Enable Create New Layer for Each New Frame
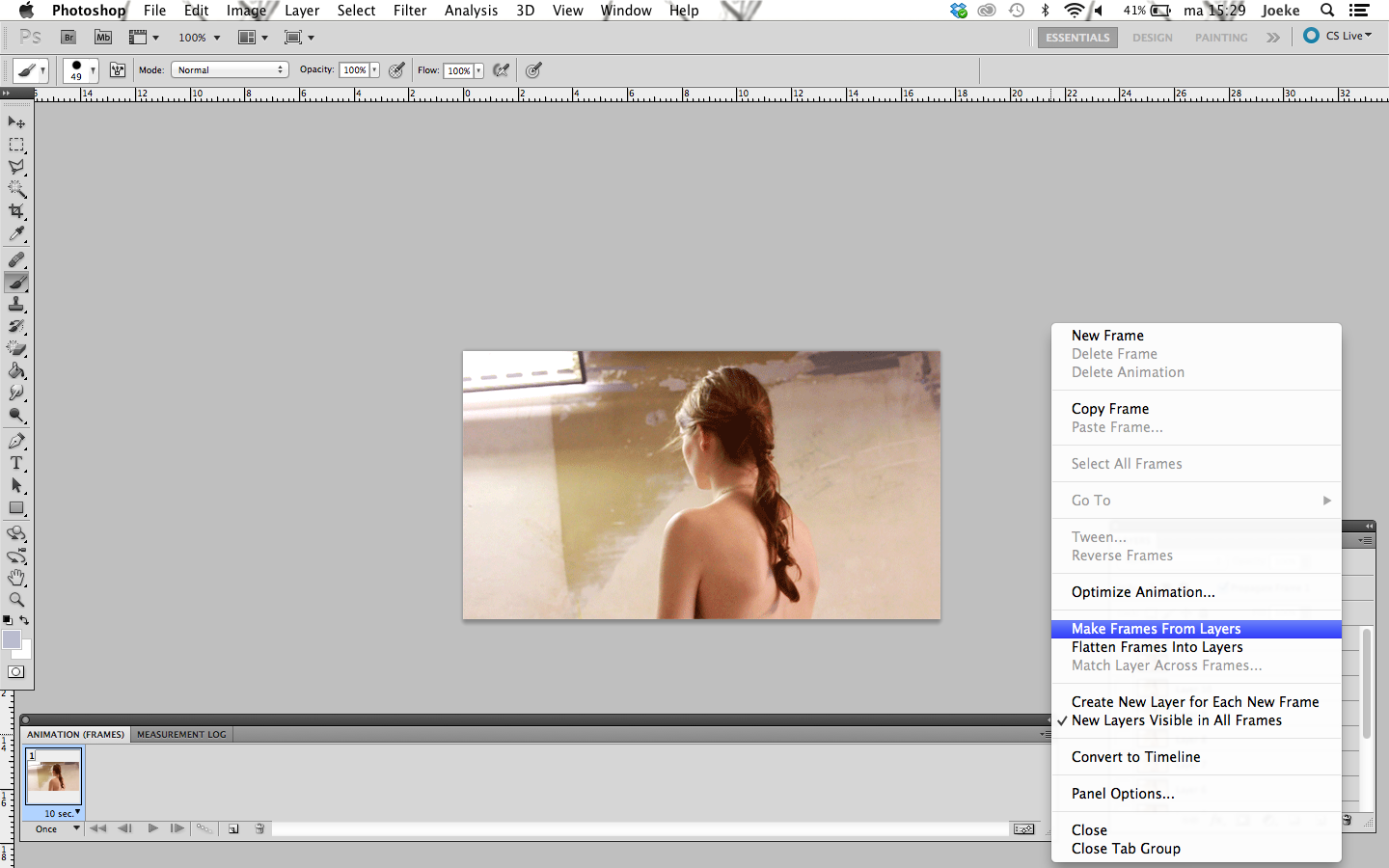Viewport: 1389px width, 868px height. coord(1195,702)
